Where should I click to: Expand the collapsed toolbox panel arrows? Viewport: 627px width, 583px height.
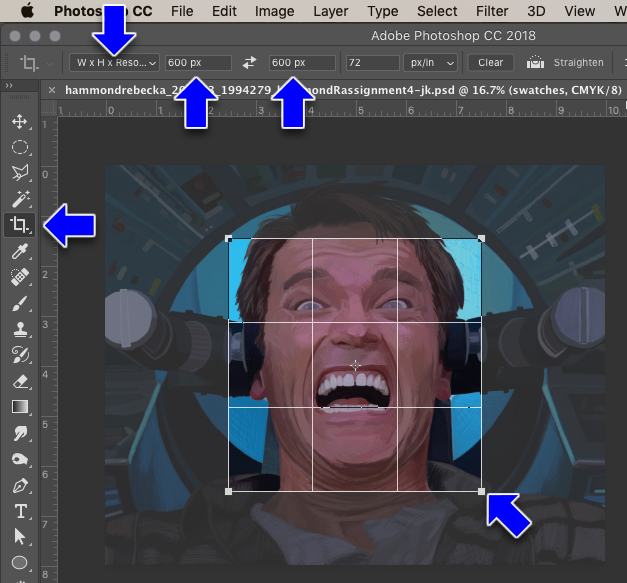9,86
